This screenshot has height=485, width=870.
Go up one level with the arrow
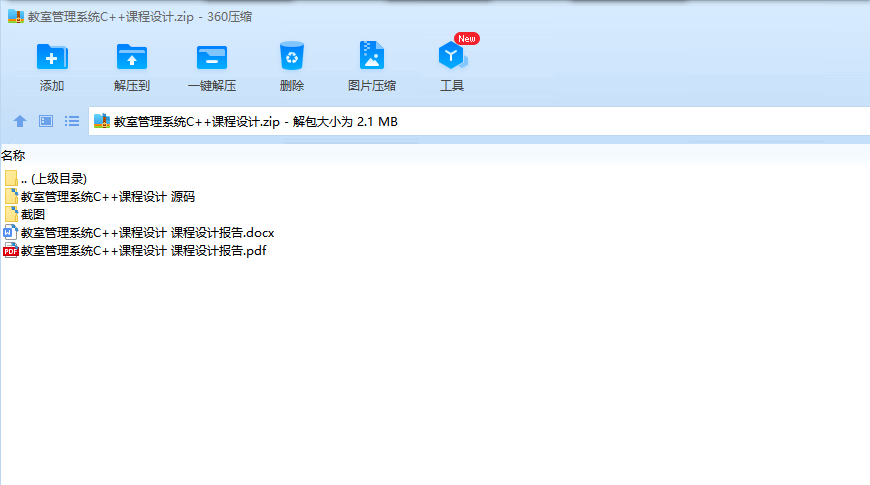click(x=20, y=121)
